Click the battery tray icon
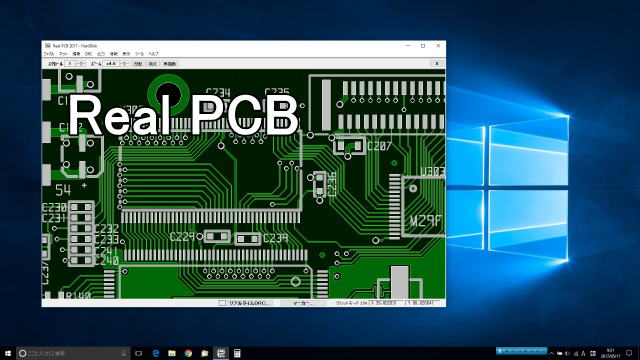This screenshot has width=640, height=360. point(560,353)
